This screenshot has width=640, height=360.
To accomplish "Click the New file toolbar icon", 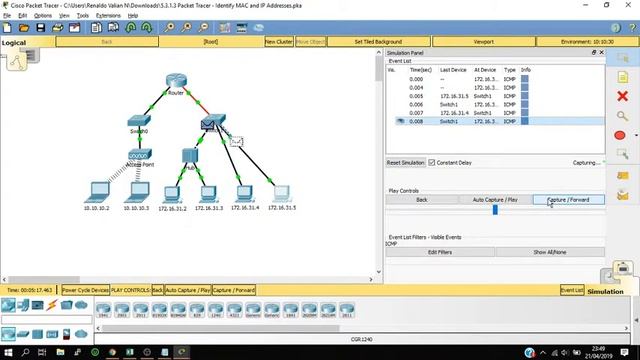I will tap(7, 28).
